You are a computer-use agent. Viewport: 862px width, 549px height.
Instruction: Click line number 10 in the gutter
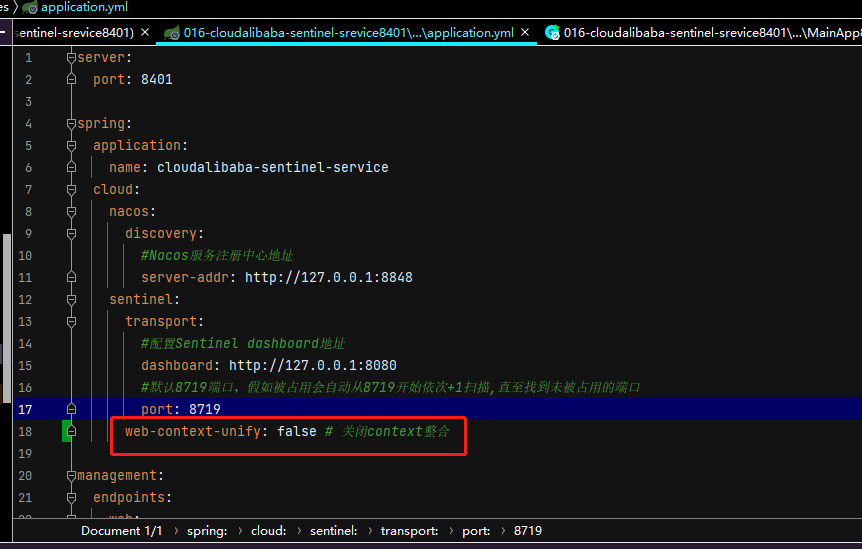point(25,256)
